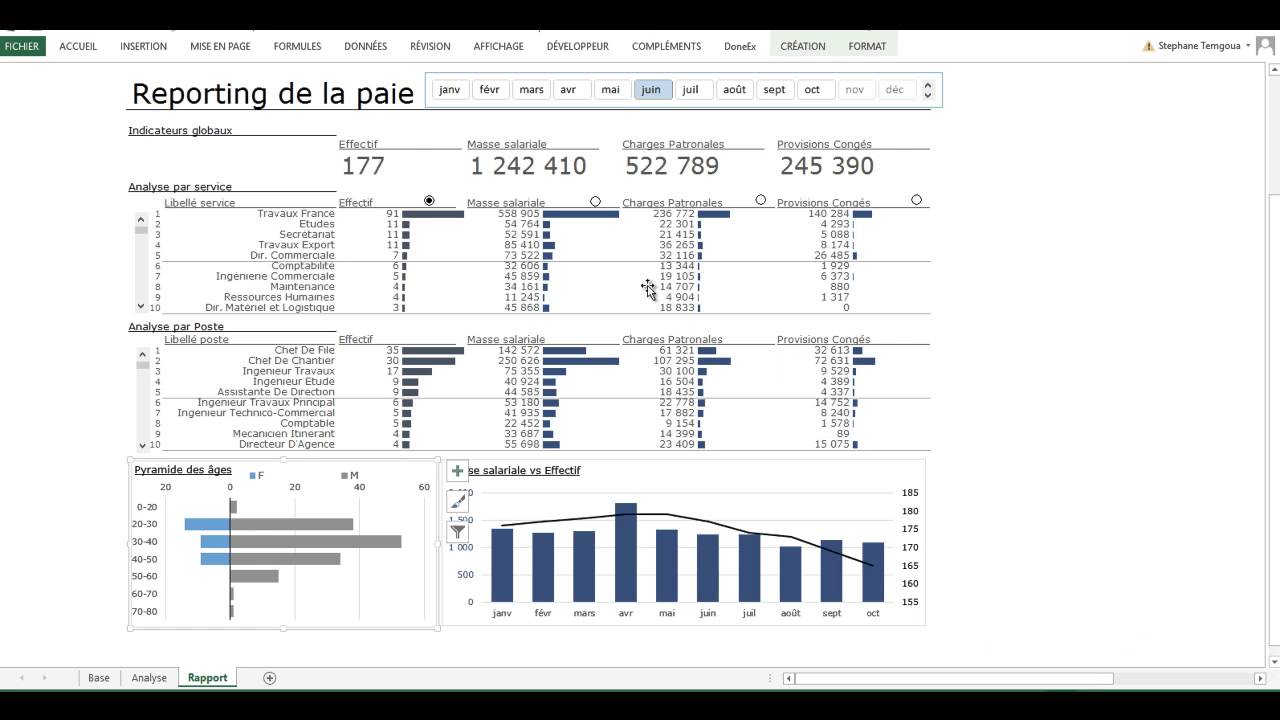Click the chart elements plus icon
1280x720 pixels.
457,470
